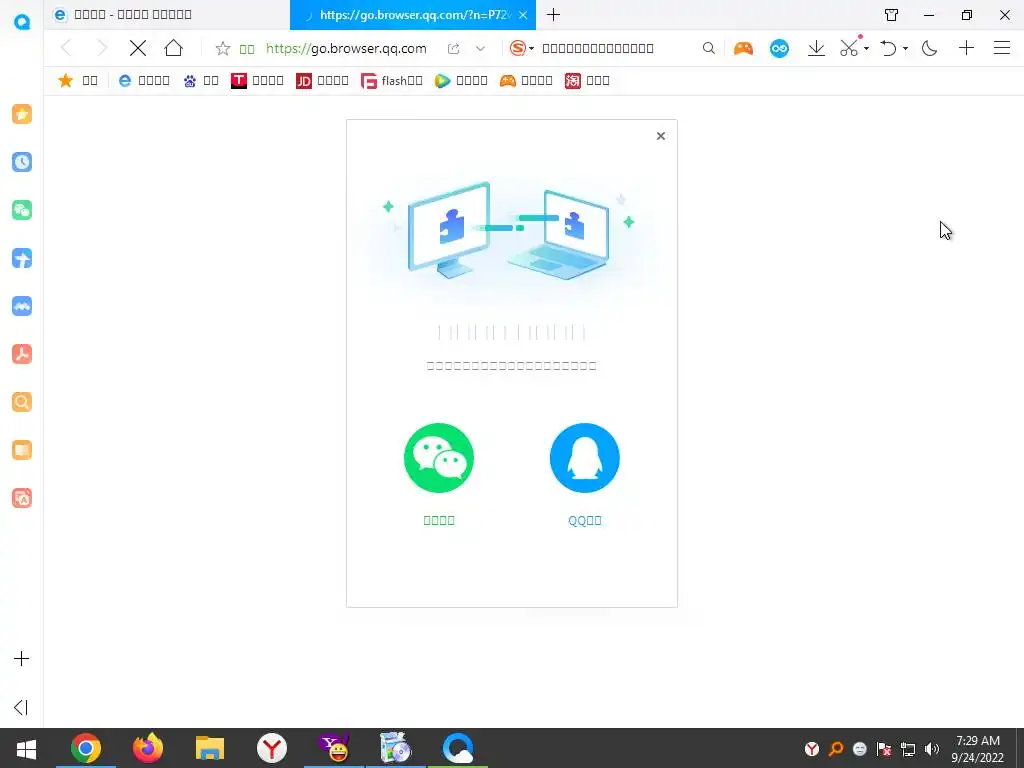Click the share icon in address bar

pyautogui.click(x=453, y=48)
